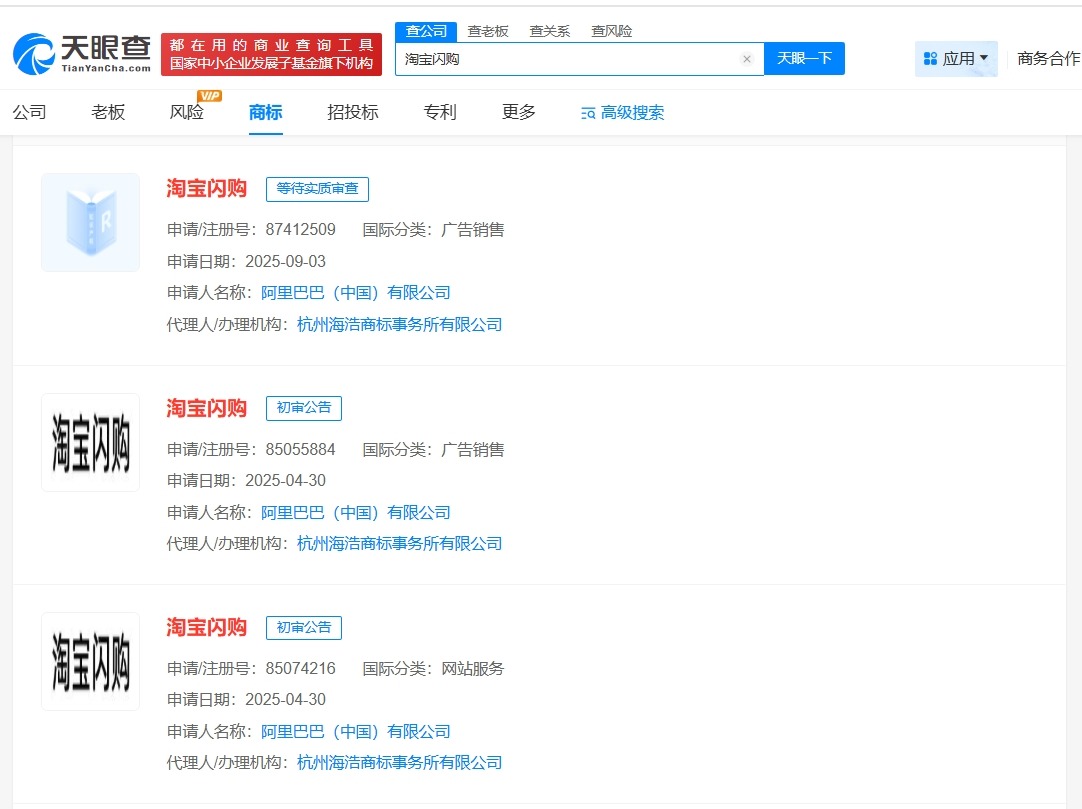The height and width of the screenshot is (809, 1082).
Task: Clear search box with × icon
Action: 746,59
